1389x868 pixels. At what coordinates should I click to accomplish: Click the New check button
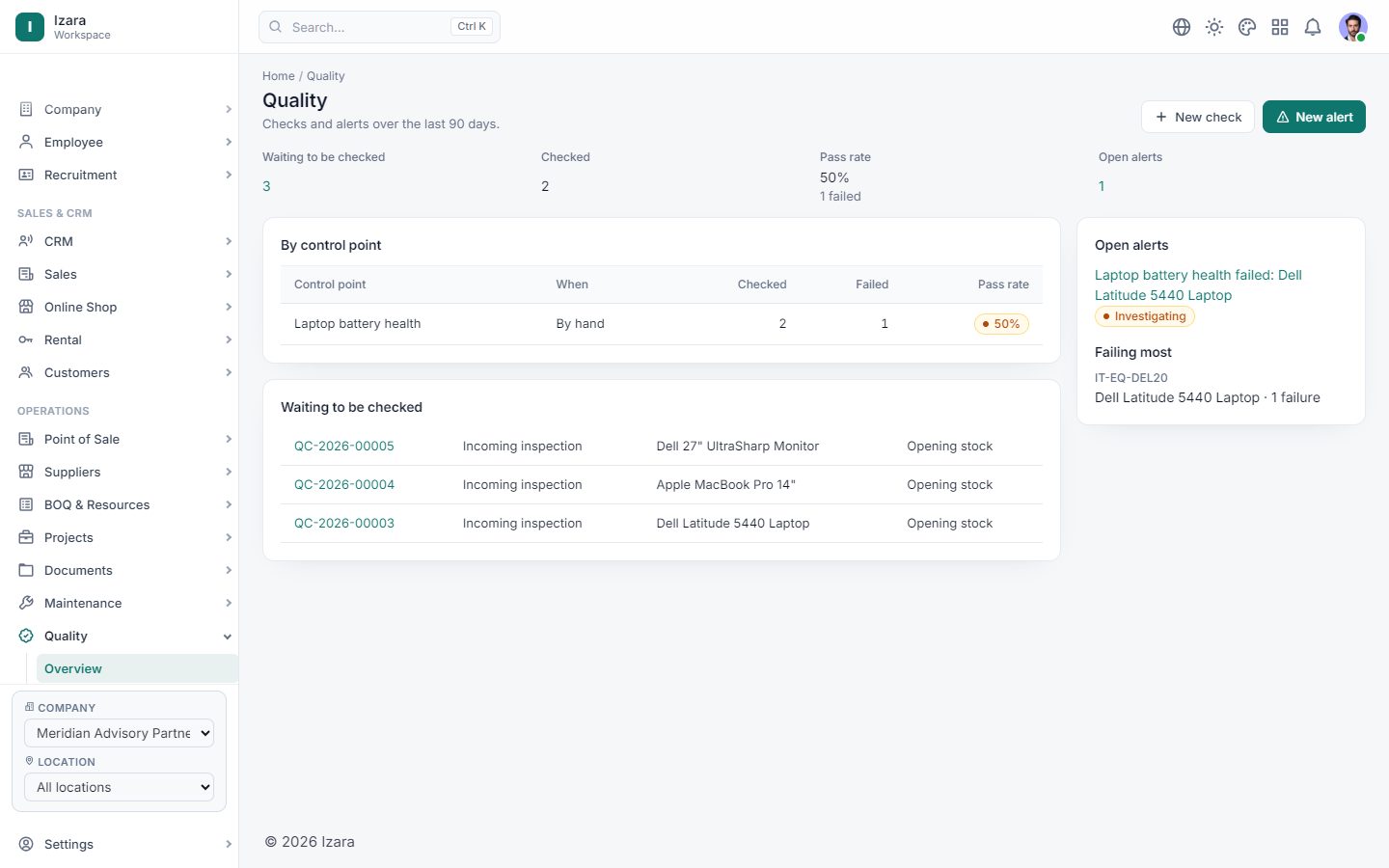(x=1198, y=117)
